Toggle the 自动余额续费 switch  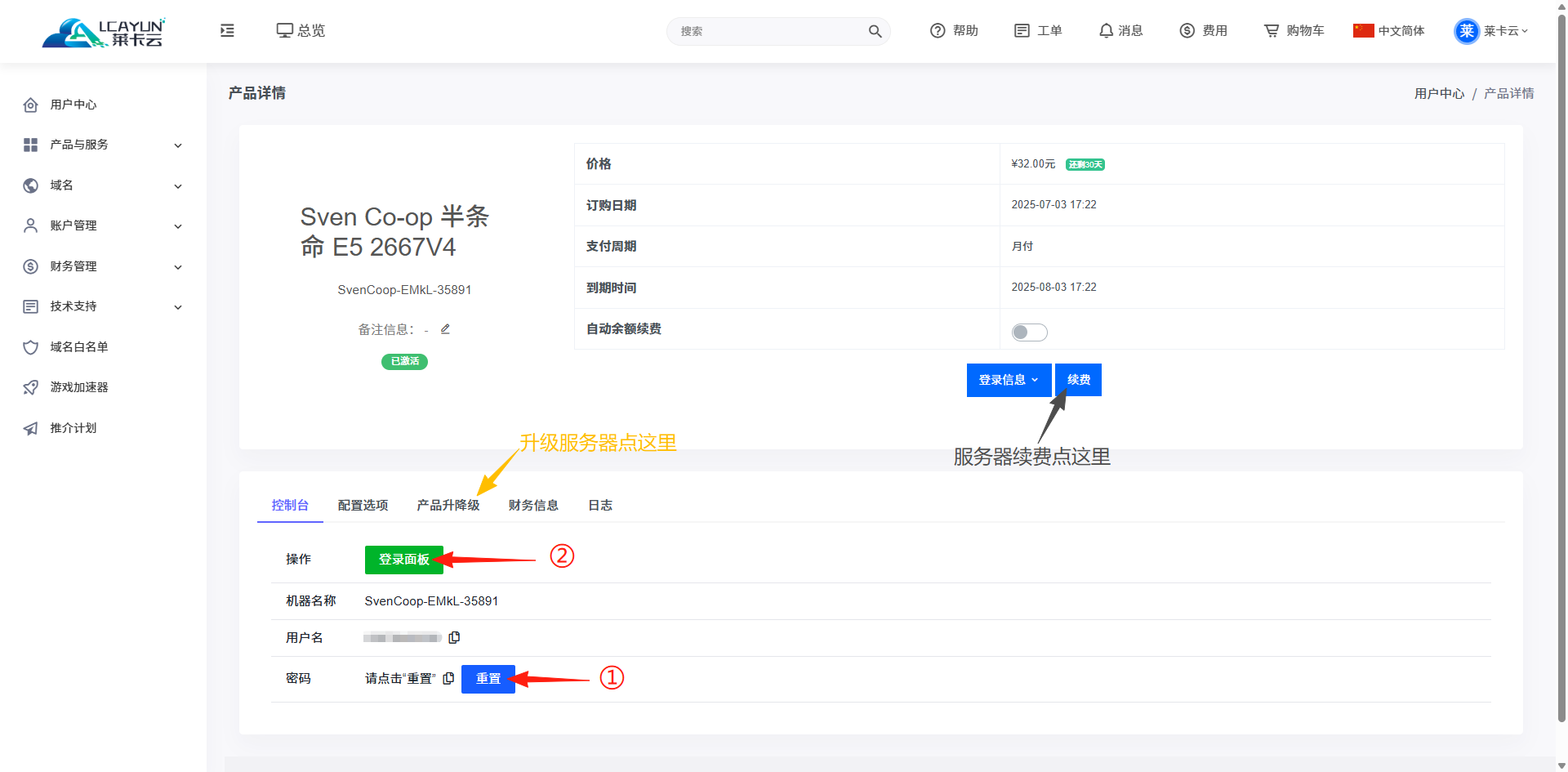click(x=1029, y=332)
